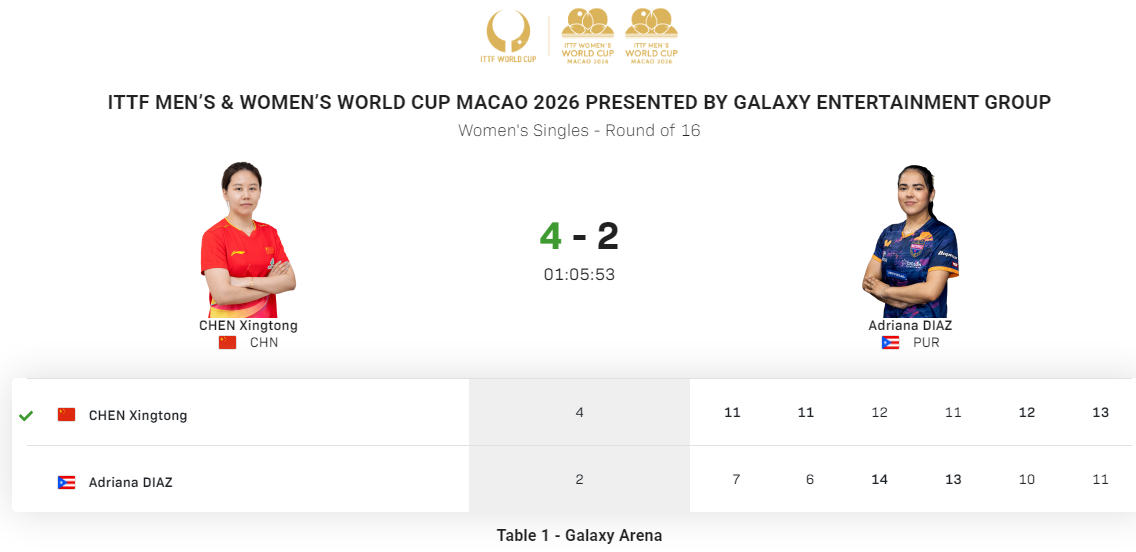Click the Women's Singles - Round of 16 subtitle
The width and height of the screenshot is (1136, 552).
click(x=580, y=131)
